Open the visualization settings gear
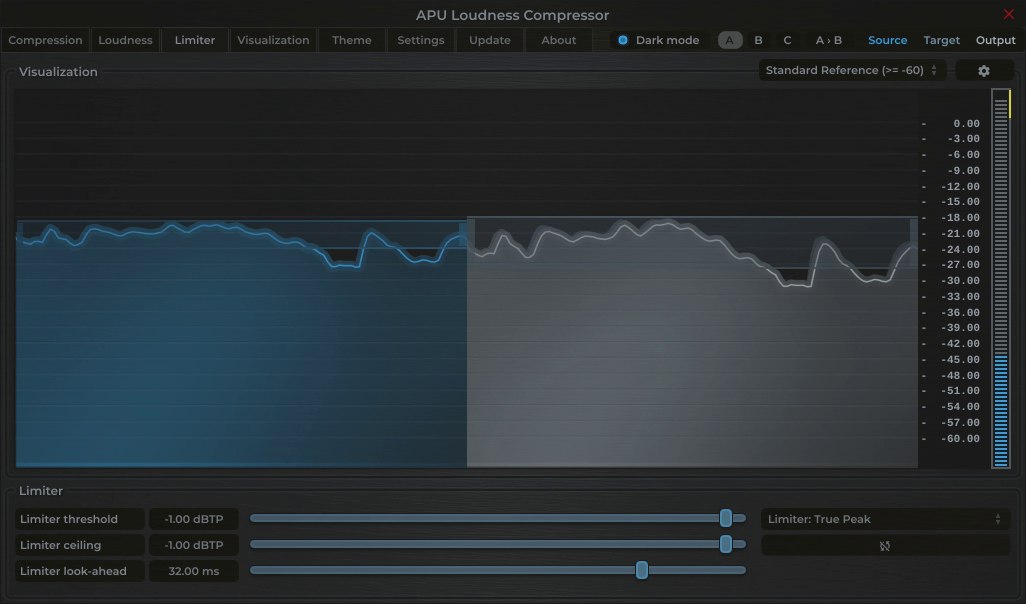1026x604 pixels. point(984,70)
